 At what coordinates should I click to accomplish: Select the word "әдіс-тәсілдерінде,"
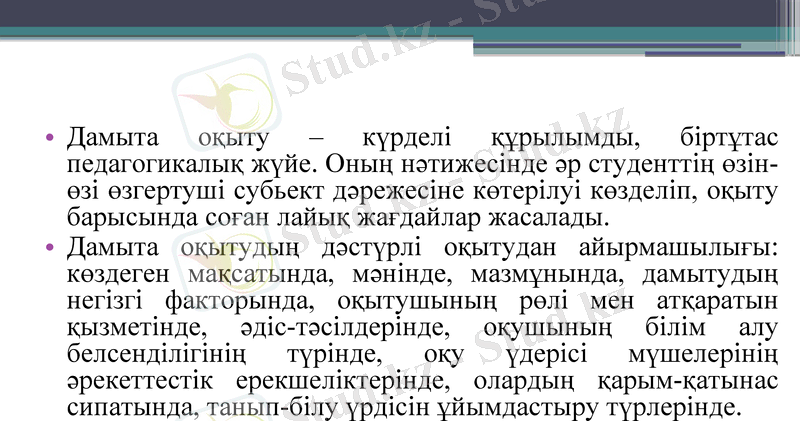[x=345, y=328]
